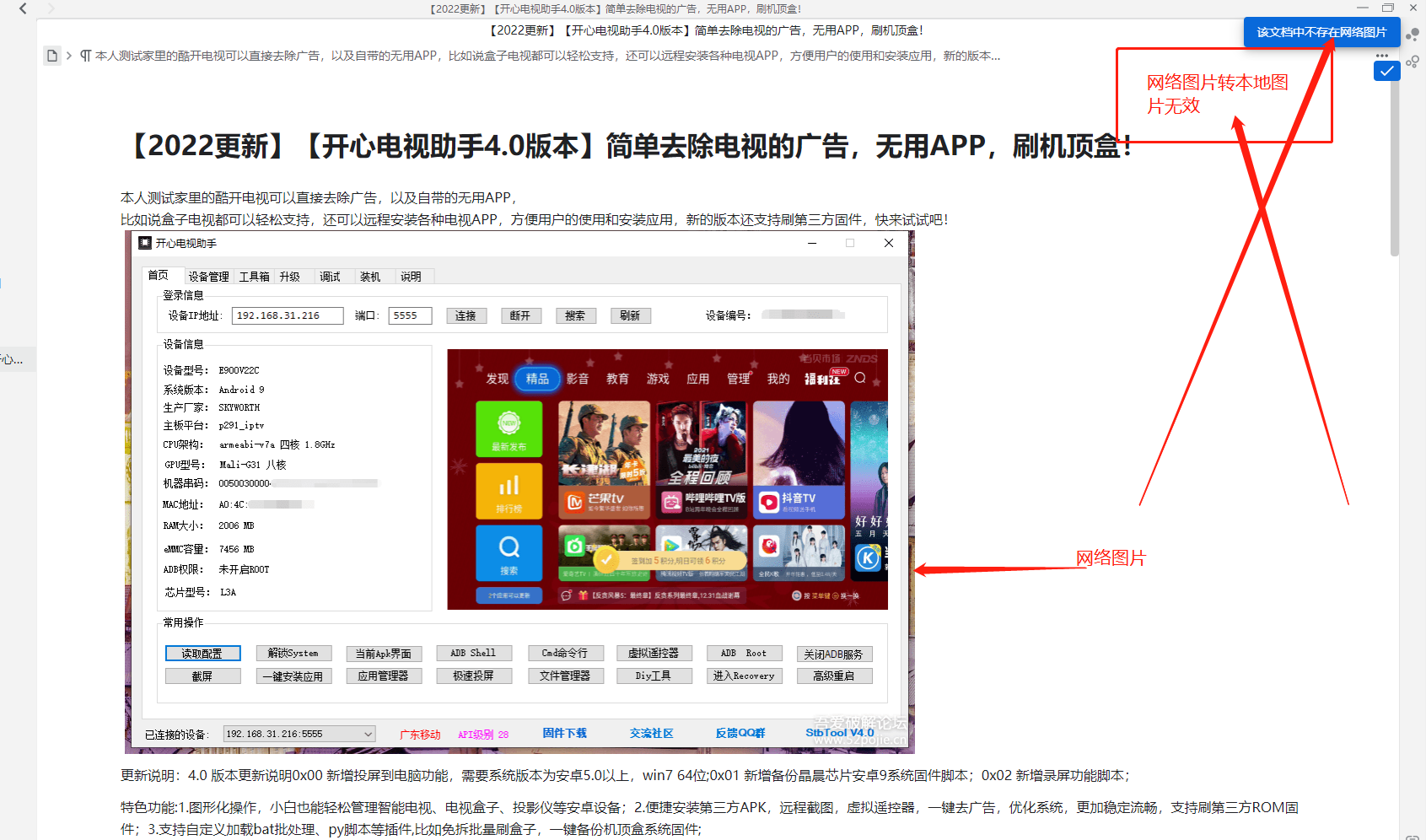This screenshot has height=840, width=1426.
Task: Select the 设备管理 tab in the 开心电视助手 image
Action: [x=208, y=277]
